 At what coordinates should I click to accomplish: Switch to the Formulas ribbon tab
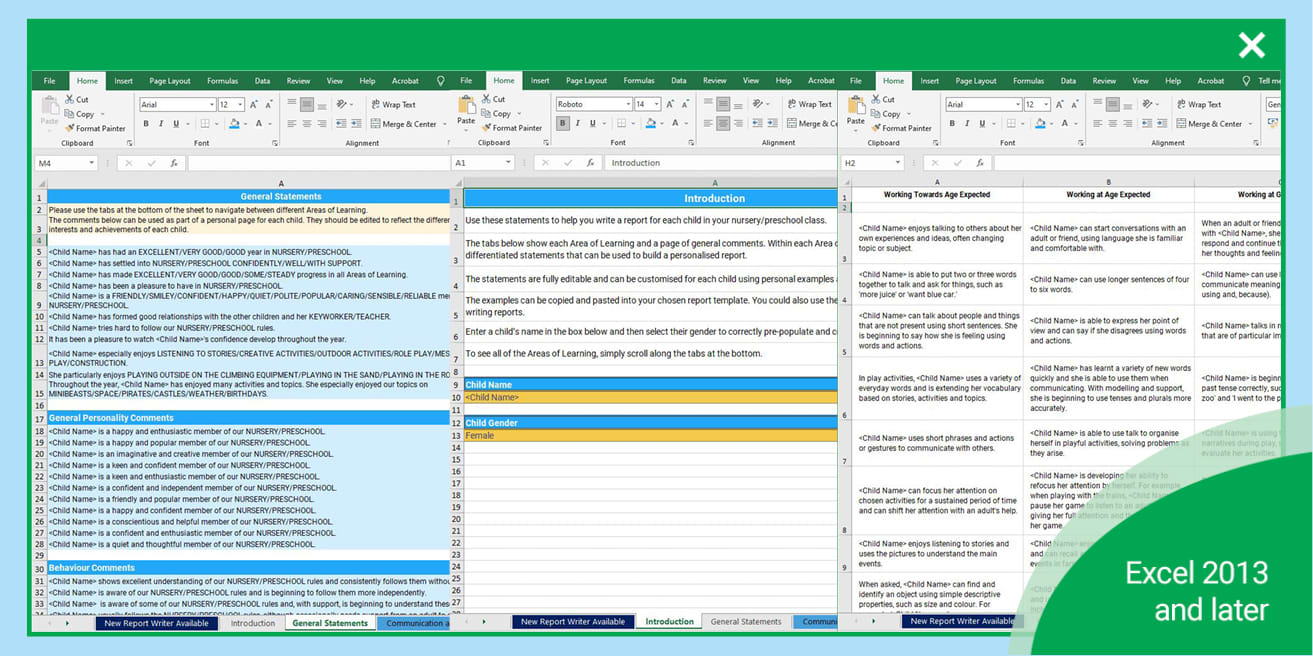[x=222, y=81]
